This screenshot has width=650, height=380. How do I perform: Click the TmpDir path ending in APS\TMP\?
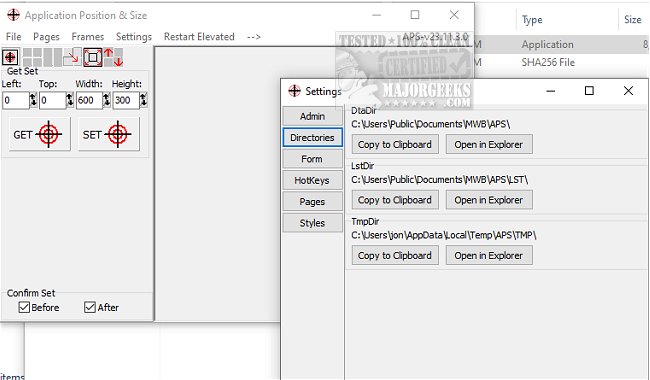(x=444, y=235)
